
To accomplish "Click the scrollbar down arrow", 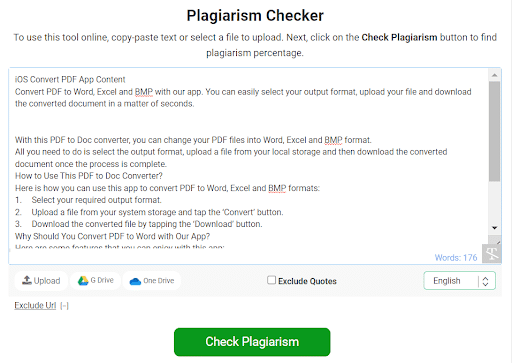I will [495, 228].
